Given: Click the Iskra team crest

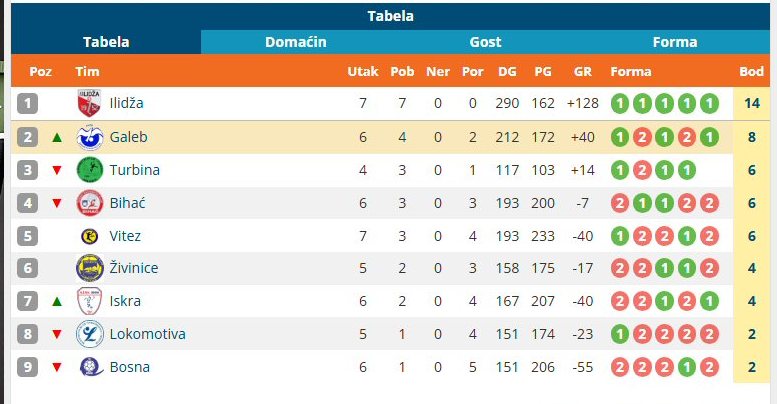Looking at the screenshot, I should pyautogui.click(x=90, y=301).
